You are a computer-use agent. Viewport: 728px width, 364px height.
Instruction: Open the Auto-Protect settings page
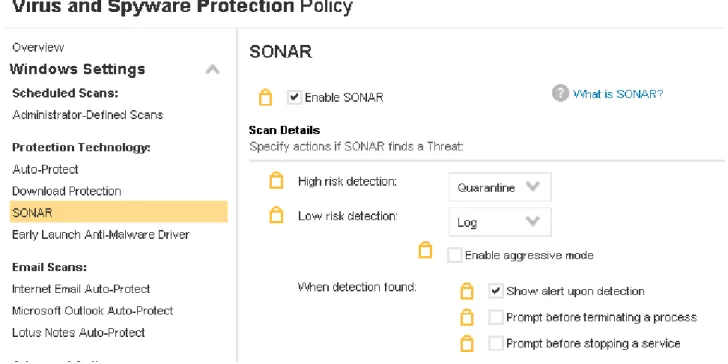[x=46, y=169]
